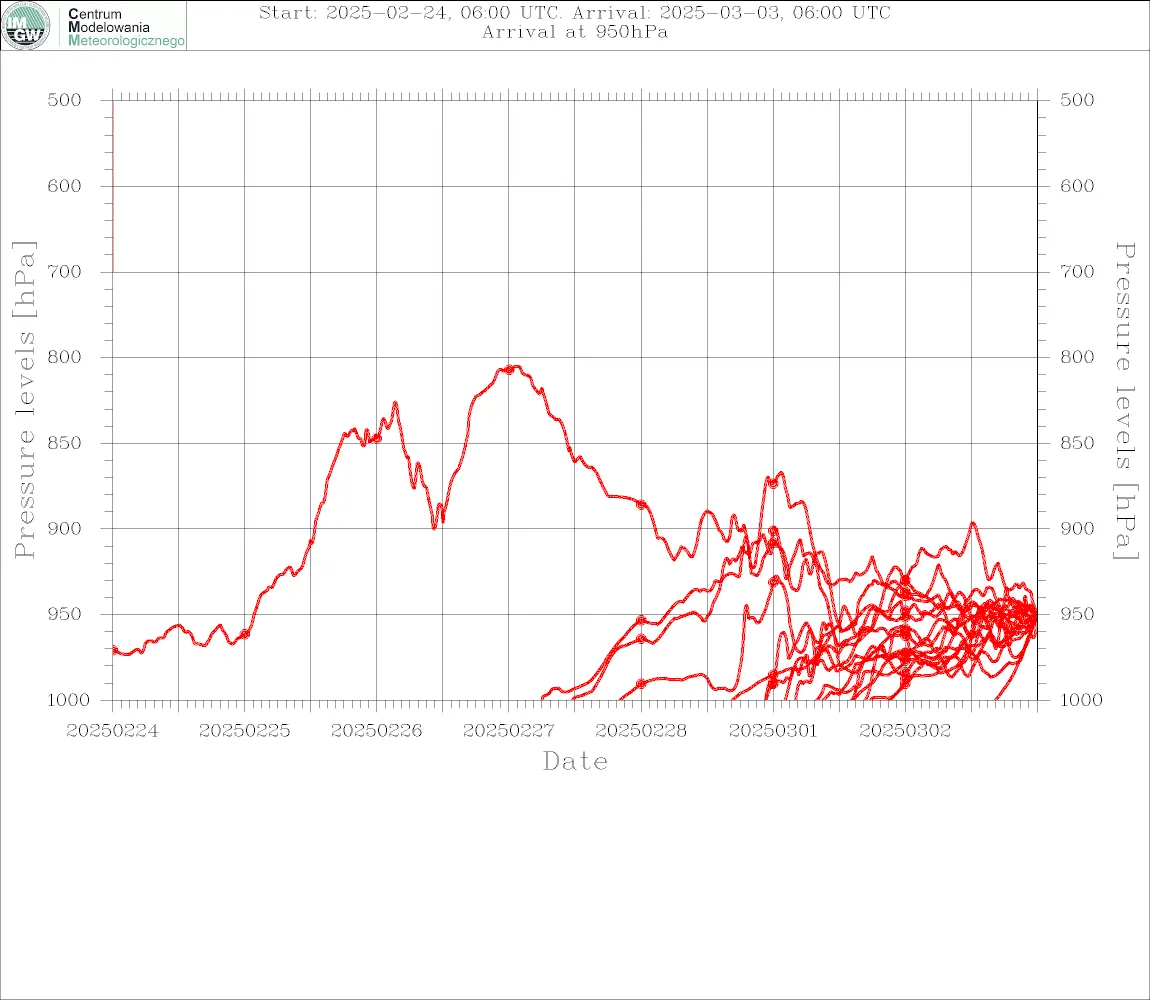The image size is (1150, 1000).
Task: Click the left axis value 600
Action: (x=65, y=186)
